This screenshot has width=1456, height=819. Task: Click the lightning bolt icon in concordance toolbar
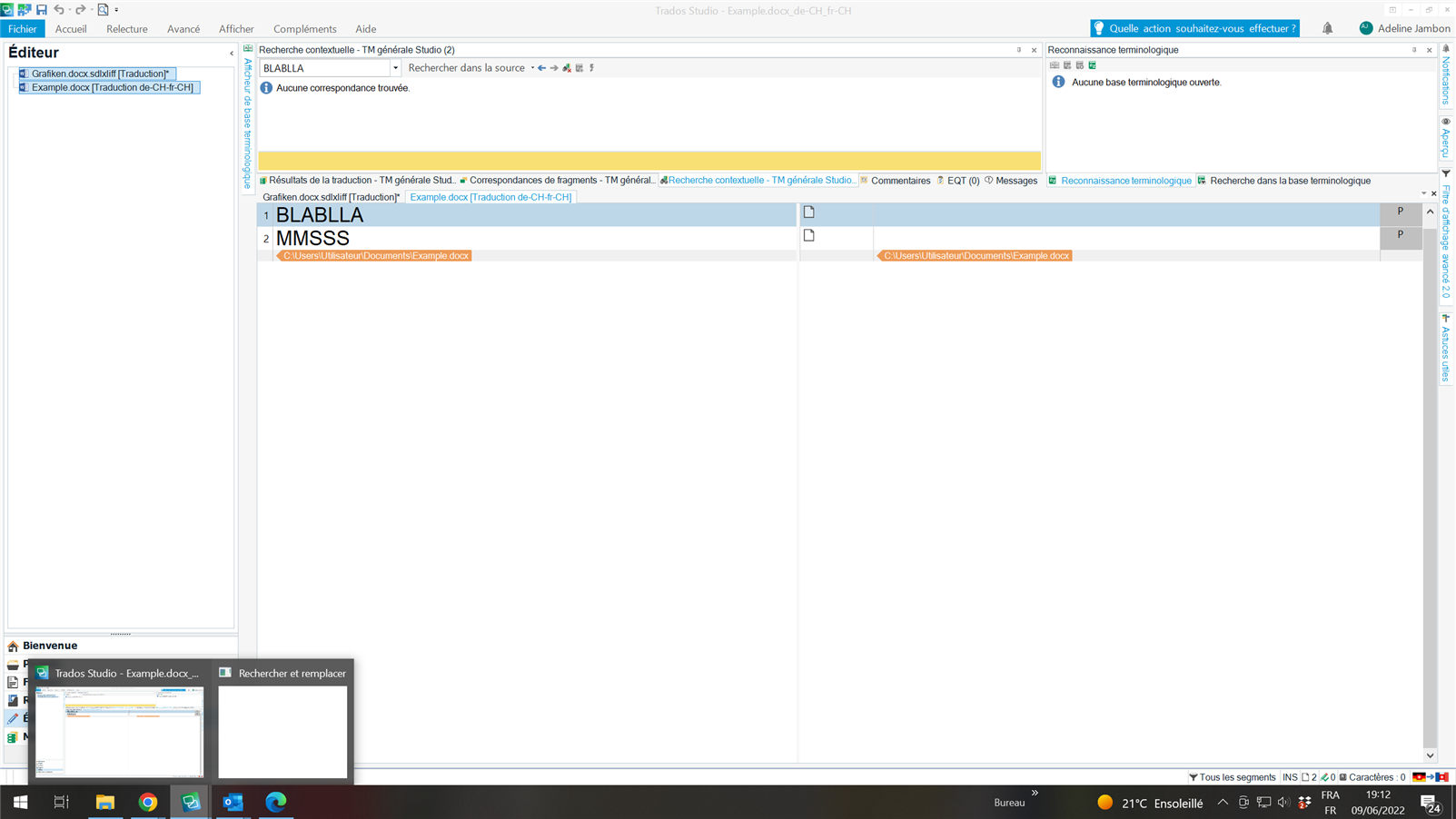click(591, 68)
